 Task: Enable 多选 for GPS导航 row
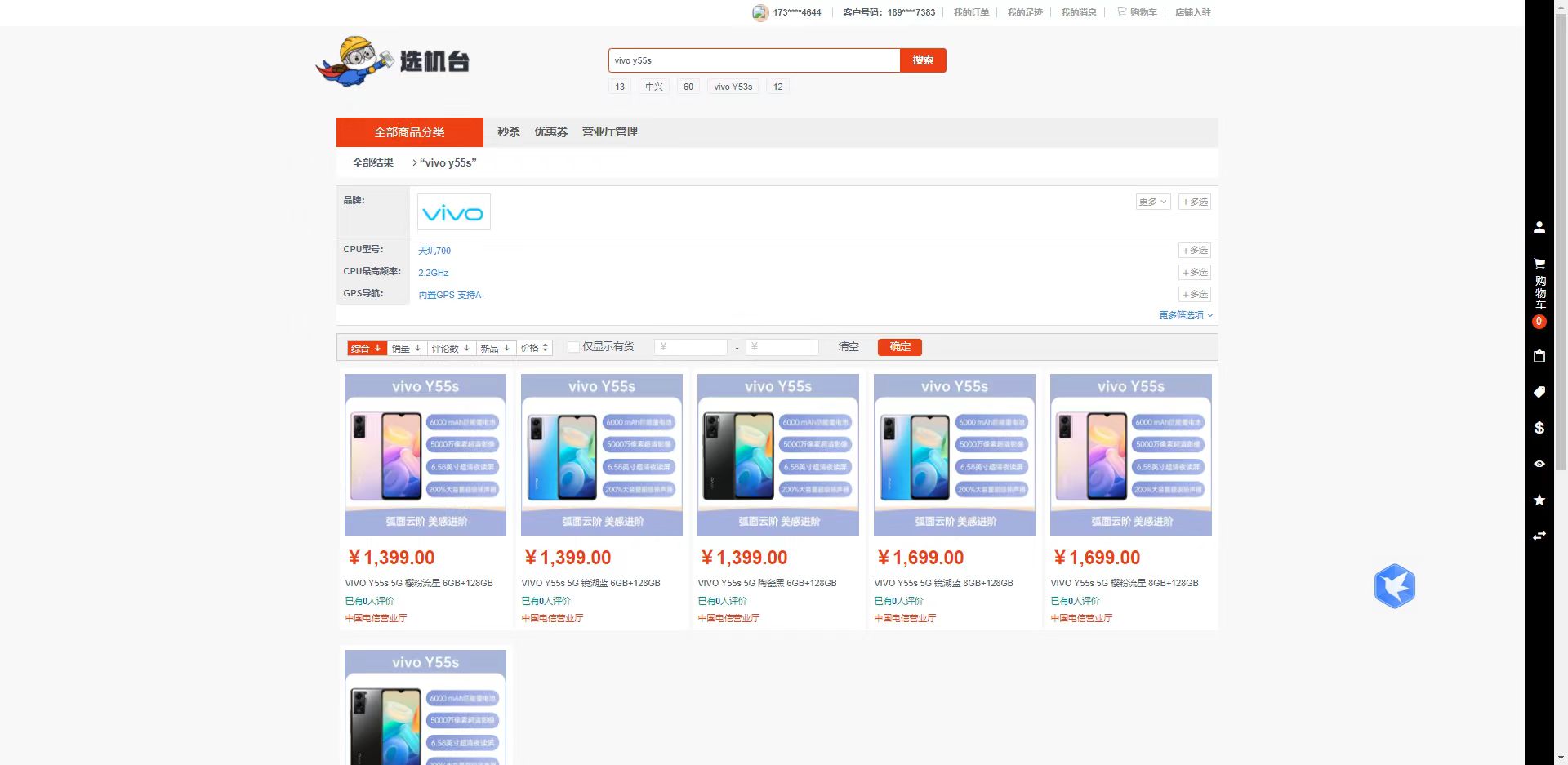click(x=1195, y=295)
